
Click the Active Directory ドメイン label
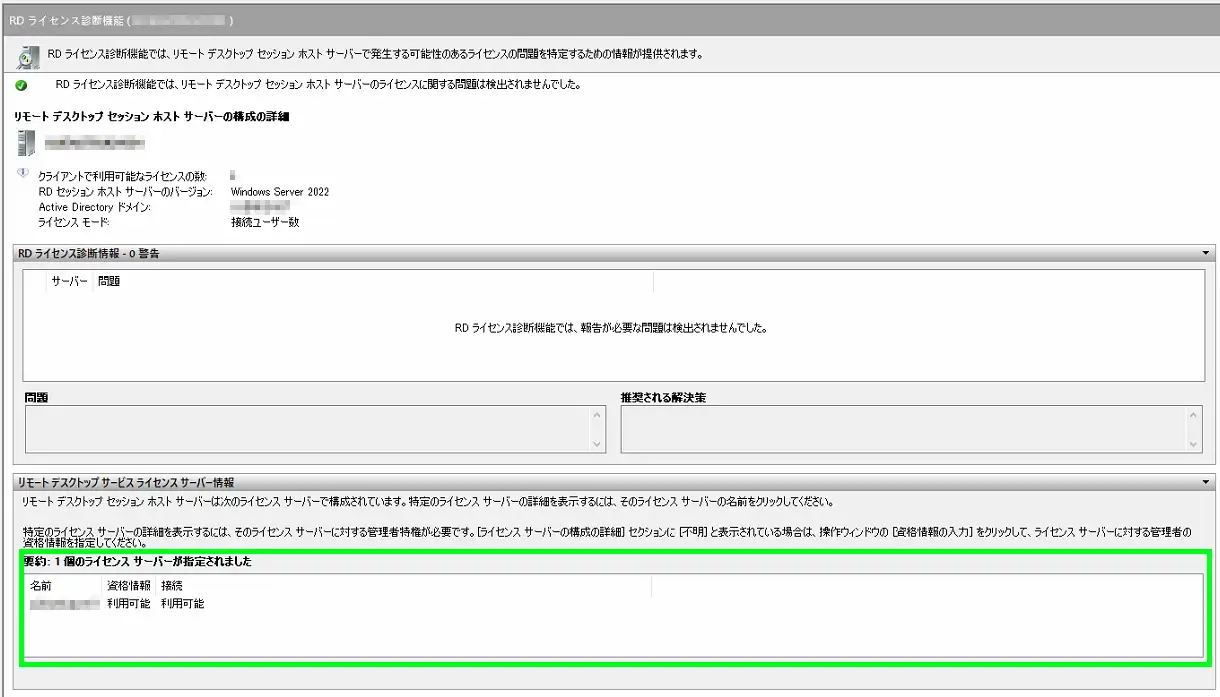pos(94,207)
